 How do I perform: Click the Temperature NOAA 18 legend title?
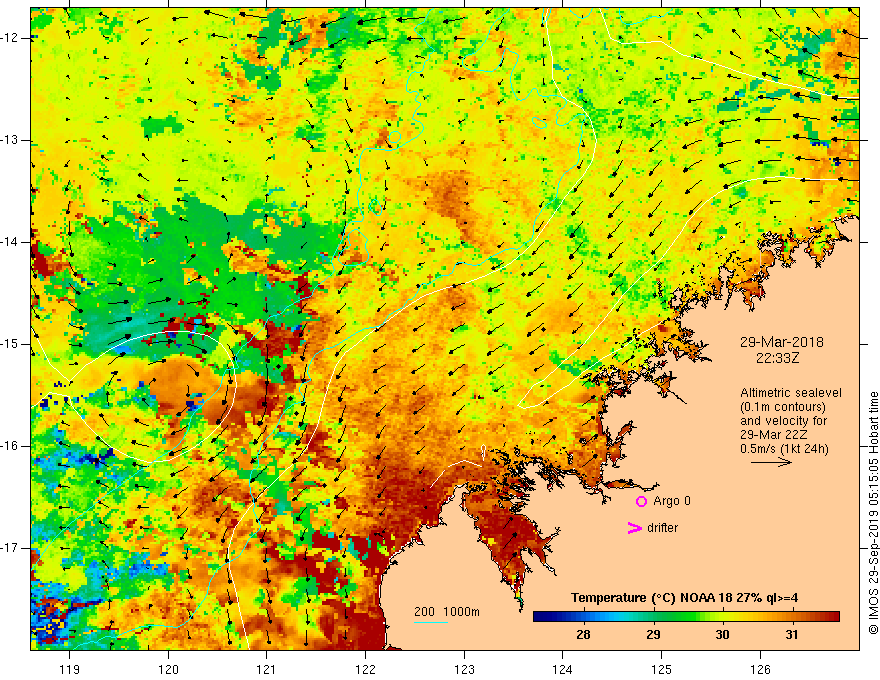click(684, 598)
